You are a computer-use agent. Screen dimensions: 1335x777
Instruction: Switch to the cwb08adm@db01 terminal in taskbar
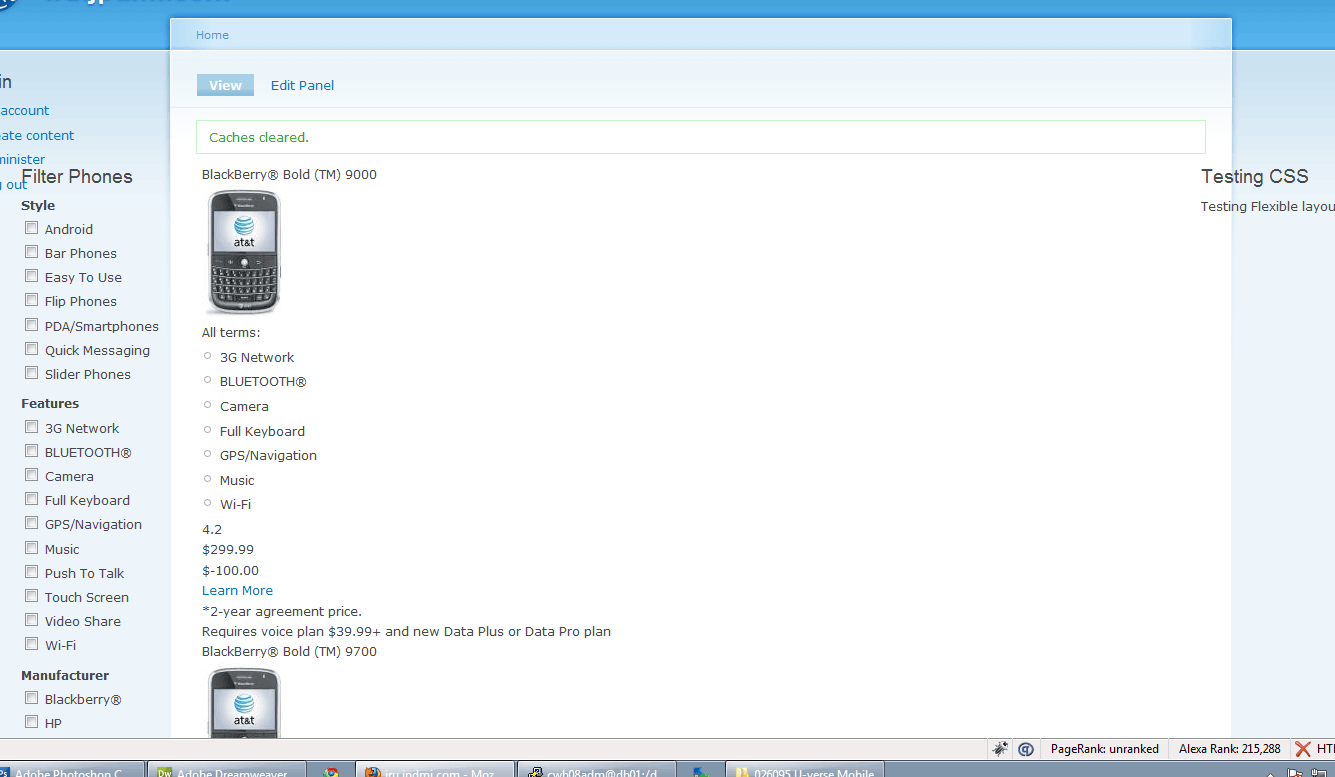(x=596, y=772)
